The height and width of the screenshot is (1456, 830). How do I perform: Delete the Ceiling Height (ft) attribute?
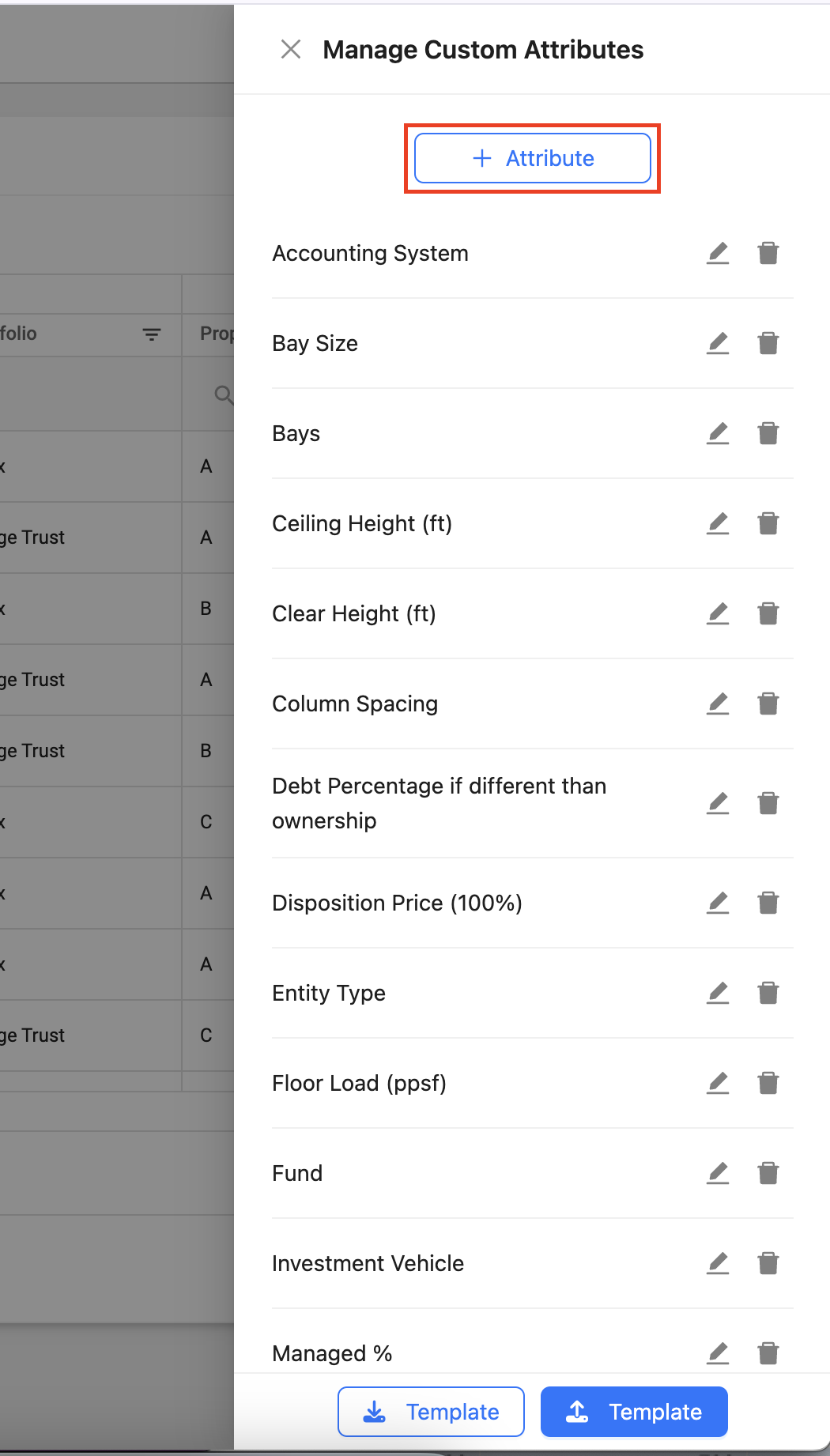[768, 523]
